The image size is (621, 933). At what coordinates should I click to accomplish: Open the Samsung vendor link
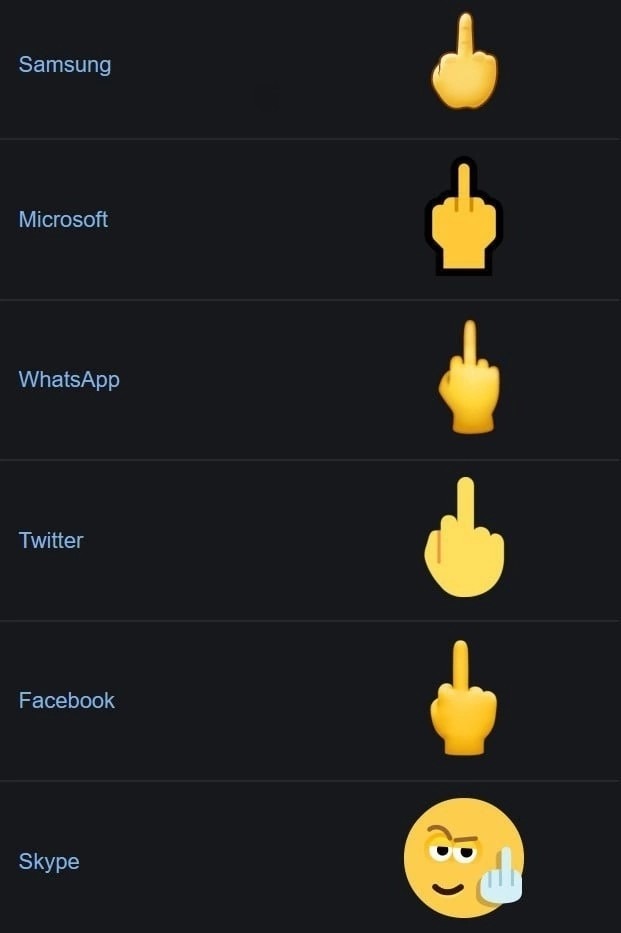click(x=65, y=64)
